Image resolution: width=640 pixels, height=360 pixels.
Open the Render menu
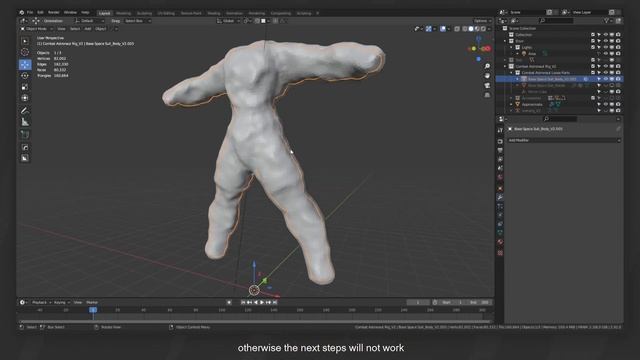pos(53,13)
